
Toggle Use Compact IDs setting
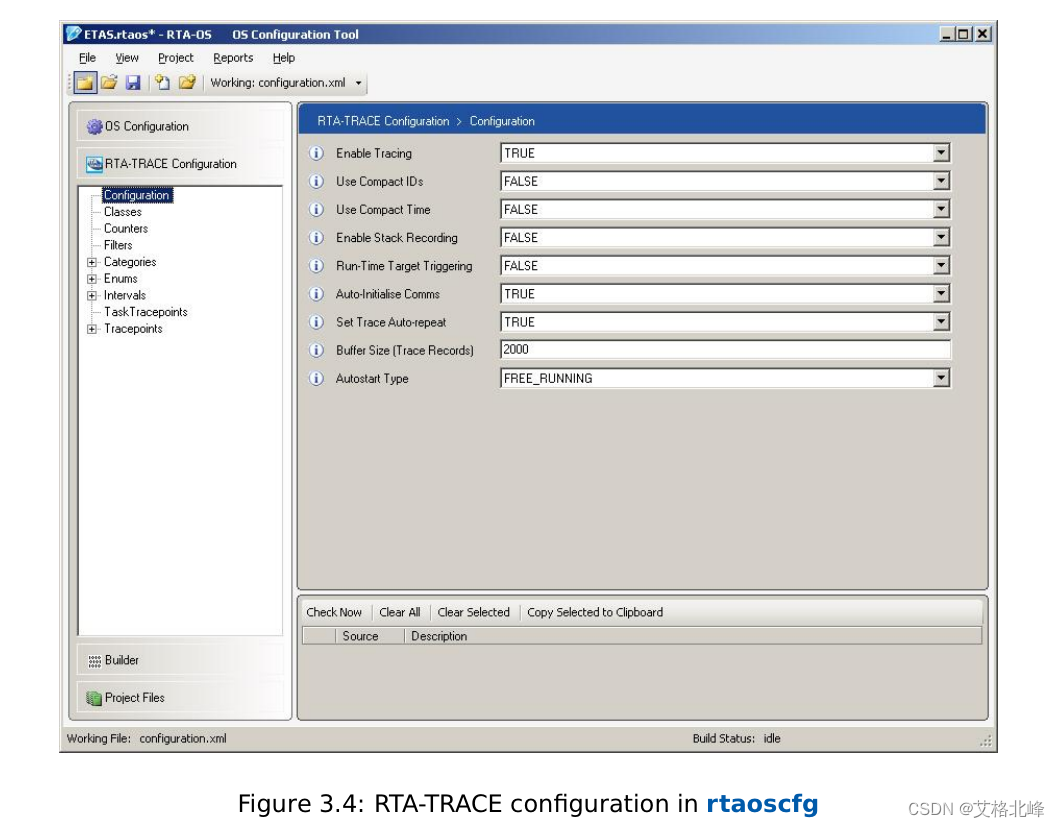(941, 180)
